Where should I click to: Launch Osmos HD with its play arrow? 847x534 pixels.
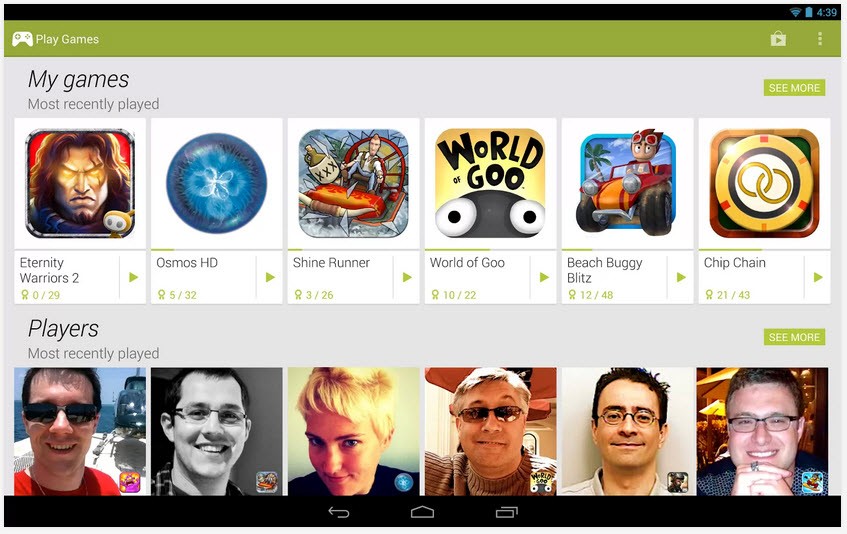tap(270, 278)
